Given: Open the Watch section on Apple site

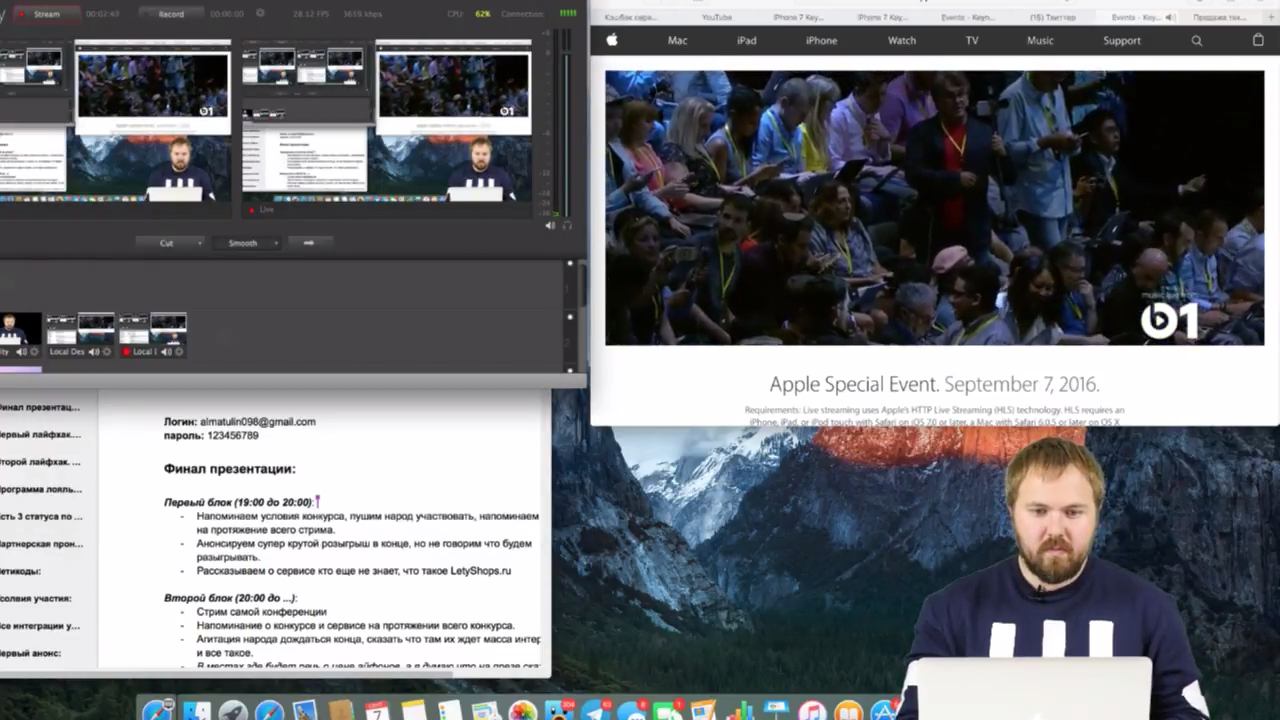Looking at the screenshot, I should (x=902, y=41).
